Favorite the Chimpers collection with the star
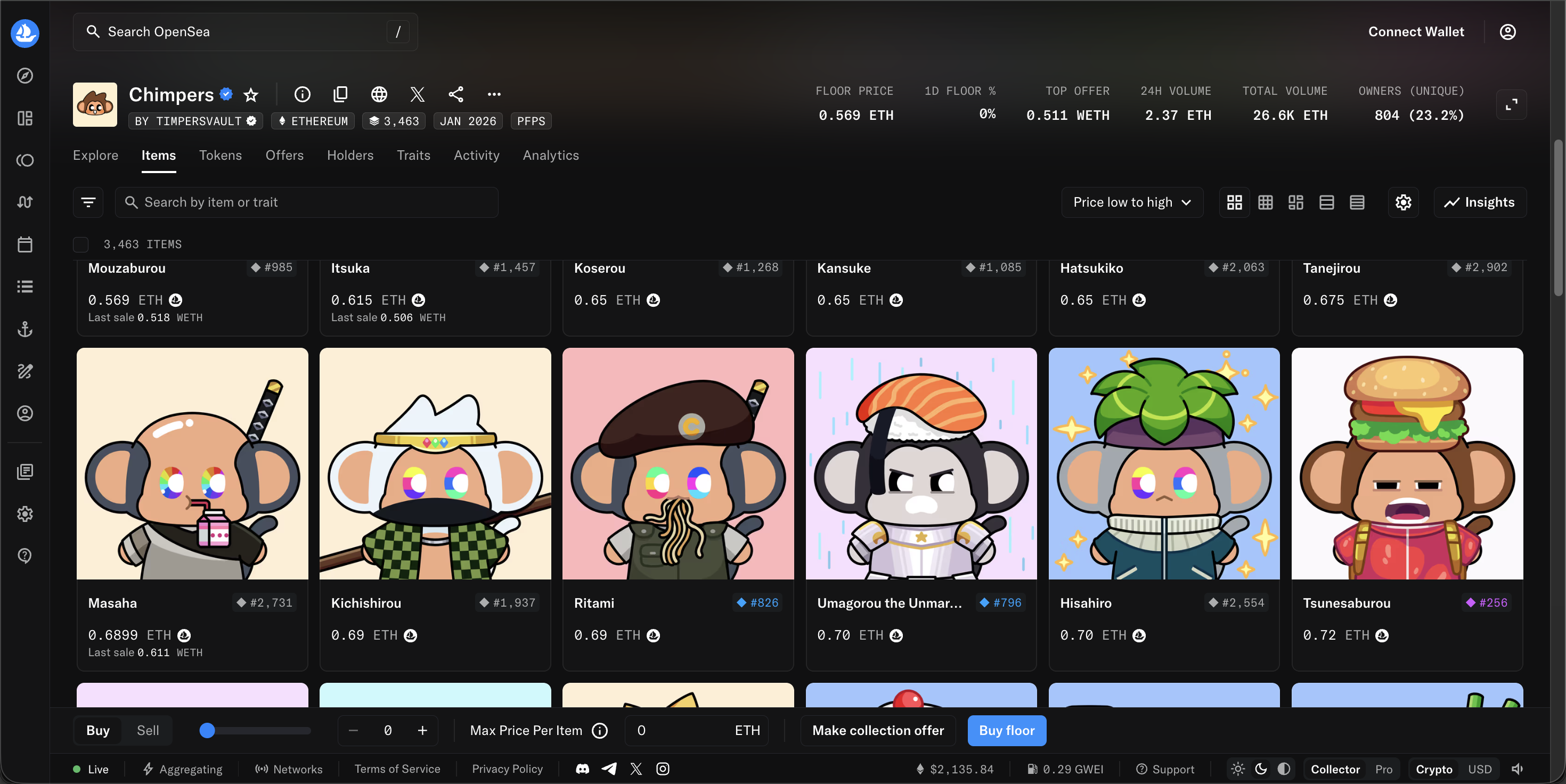The height and width of the screenshot is (784, 1566). point(250,95)
